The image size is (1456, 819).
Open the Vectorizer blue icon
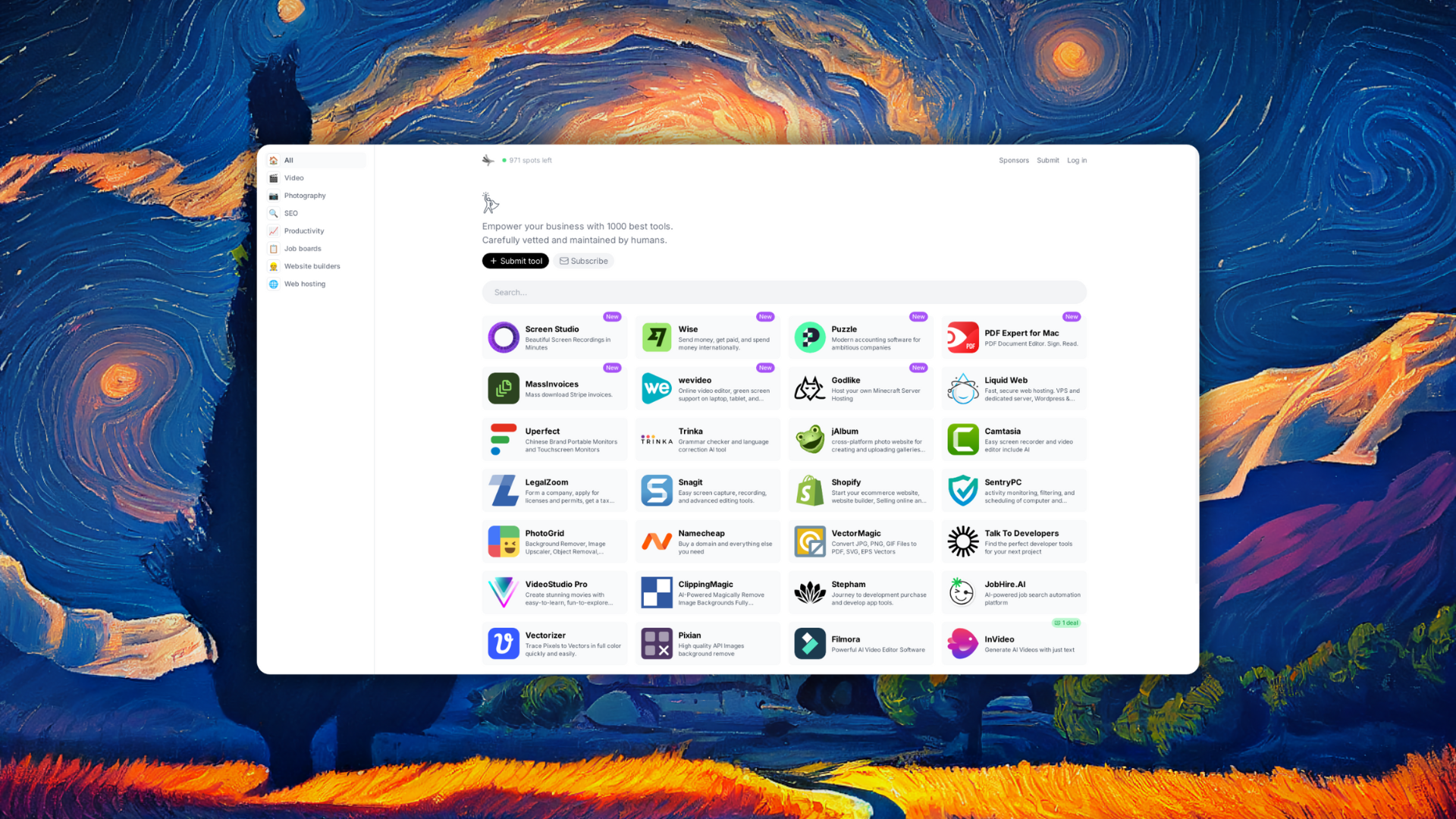(x=504, y=644)
